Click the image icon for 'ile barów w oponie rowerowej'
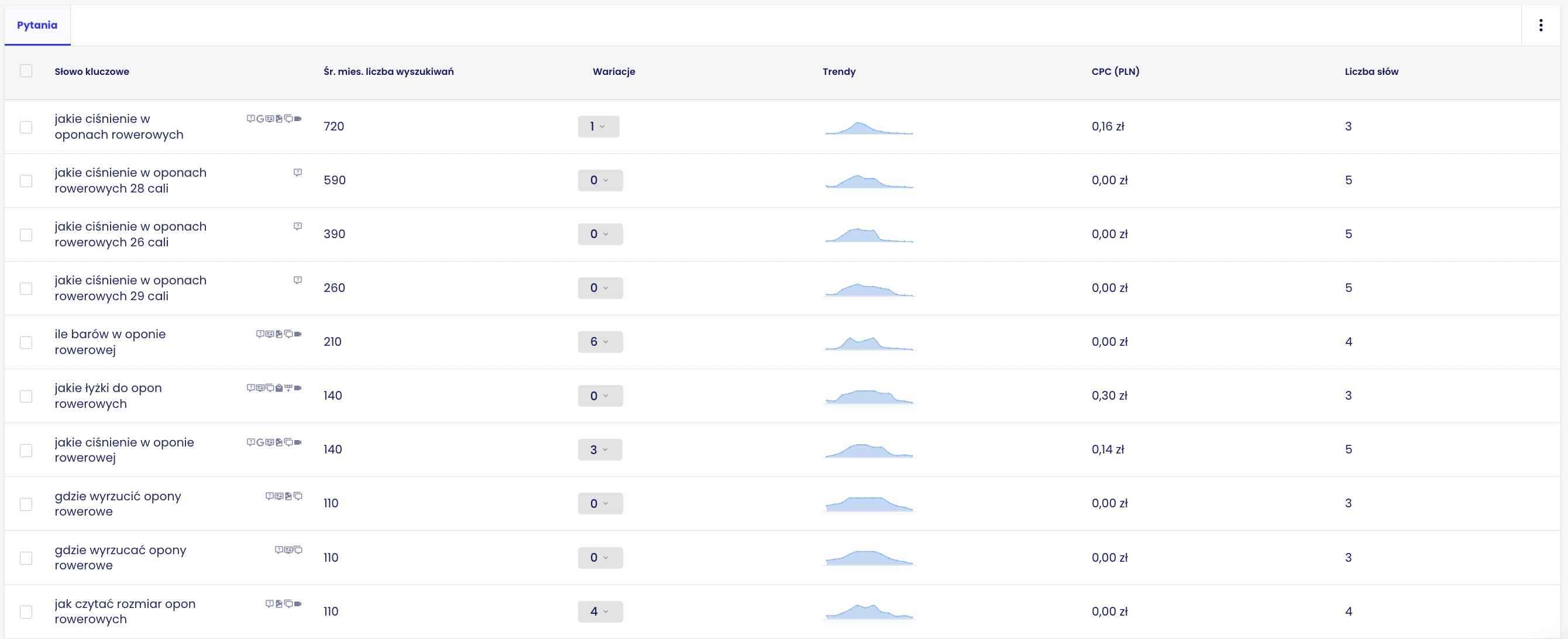This screenshot has width=1568, height=639. (x=280, y=334)
